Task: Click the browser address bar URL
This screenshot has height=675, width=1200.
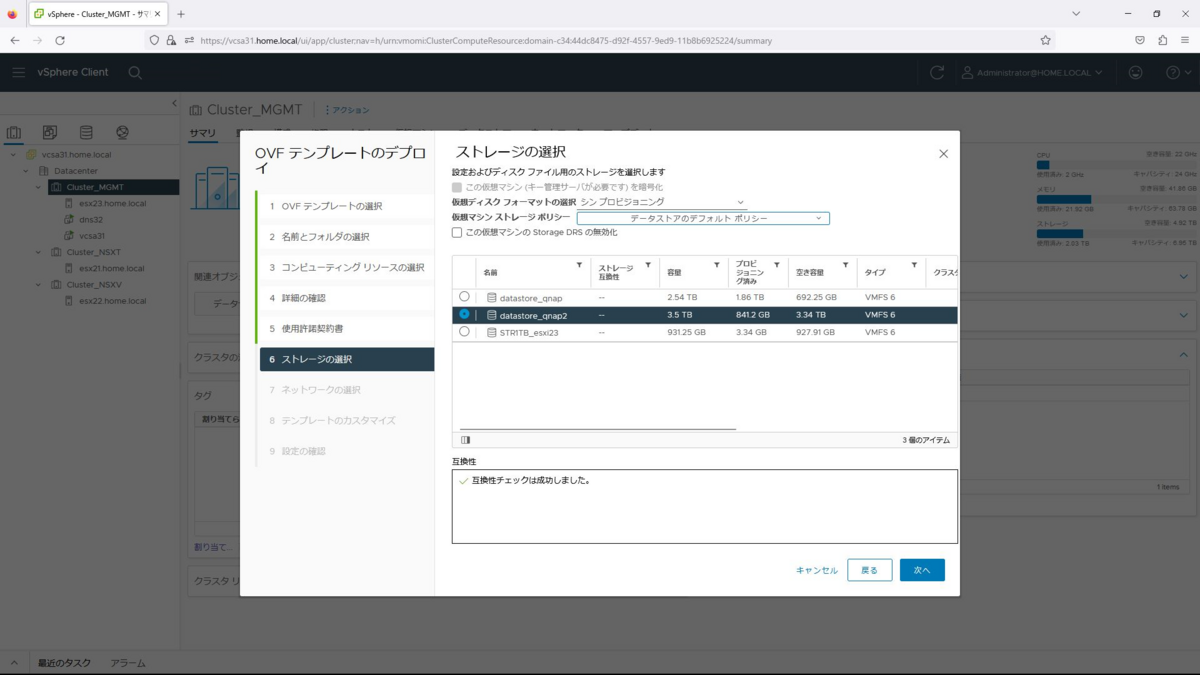Action: pyautogui.click(x=486, y=41)
